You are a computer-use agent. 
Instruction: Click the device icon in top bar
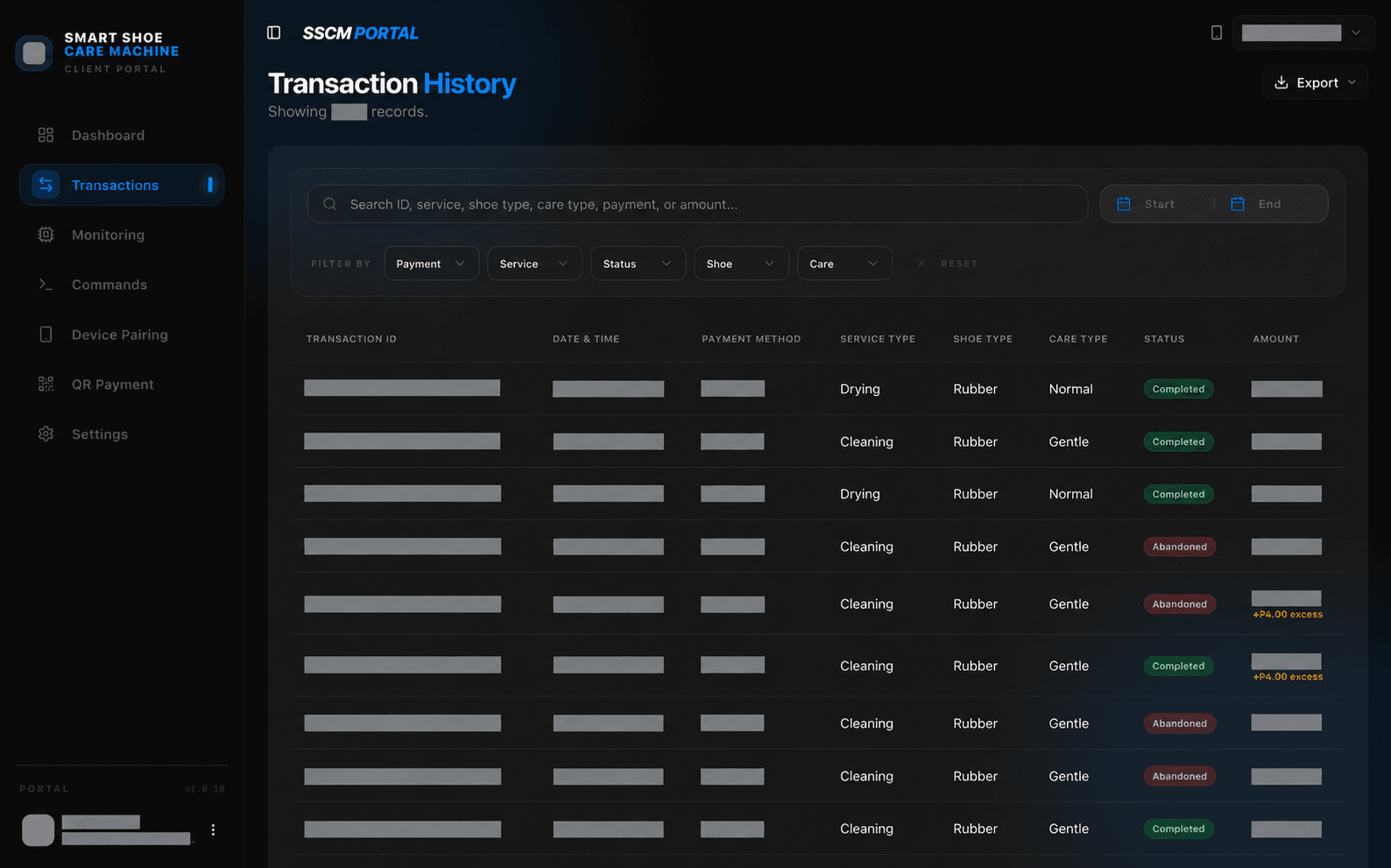(x=1216, y=32)
